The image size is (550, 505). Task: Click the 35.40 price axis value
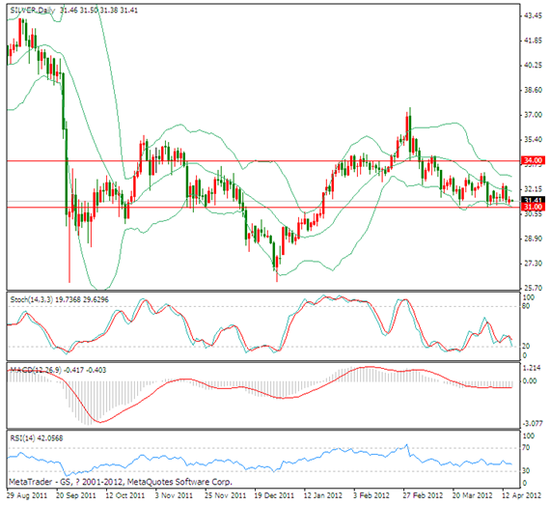tap(533, 140)
